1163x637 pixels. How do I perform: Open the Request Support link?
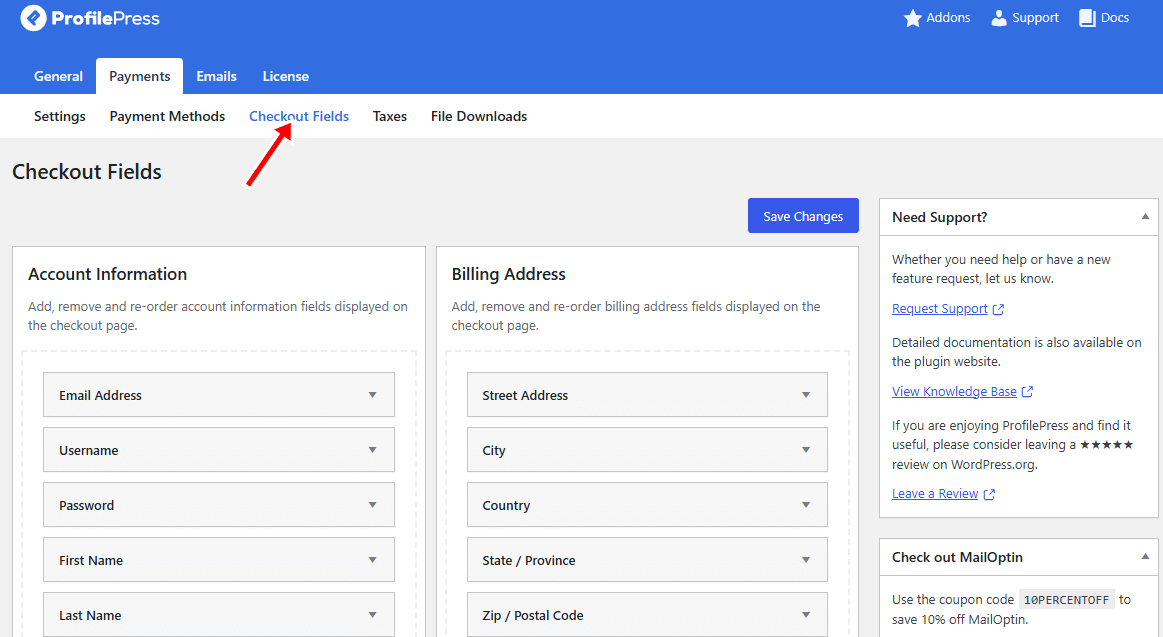[x=940, y=309]
